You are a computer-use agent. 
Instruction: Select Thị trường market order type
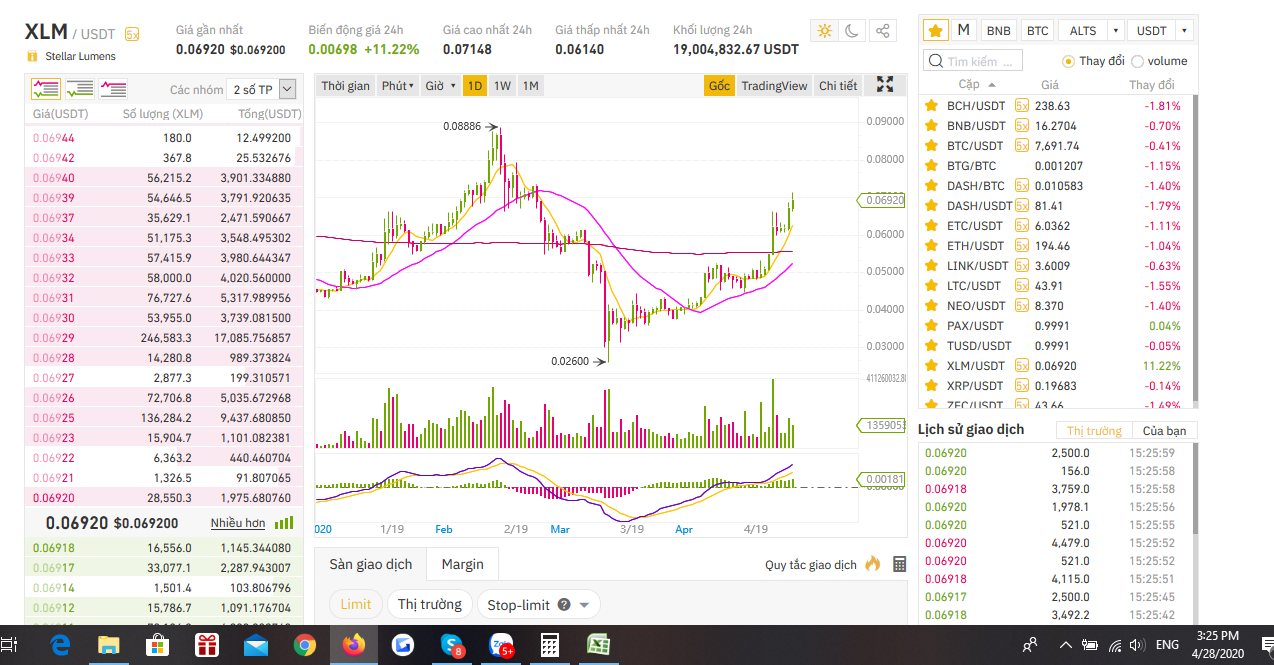point(430,604)
